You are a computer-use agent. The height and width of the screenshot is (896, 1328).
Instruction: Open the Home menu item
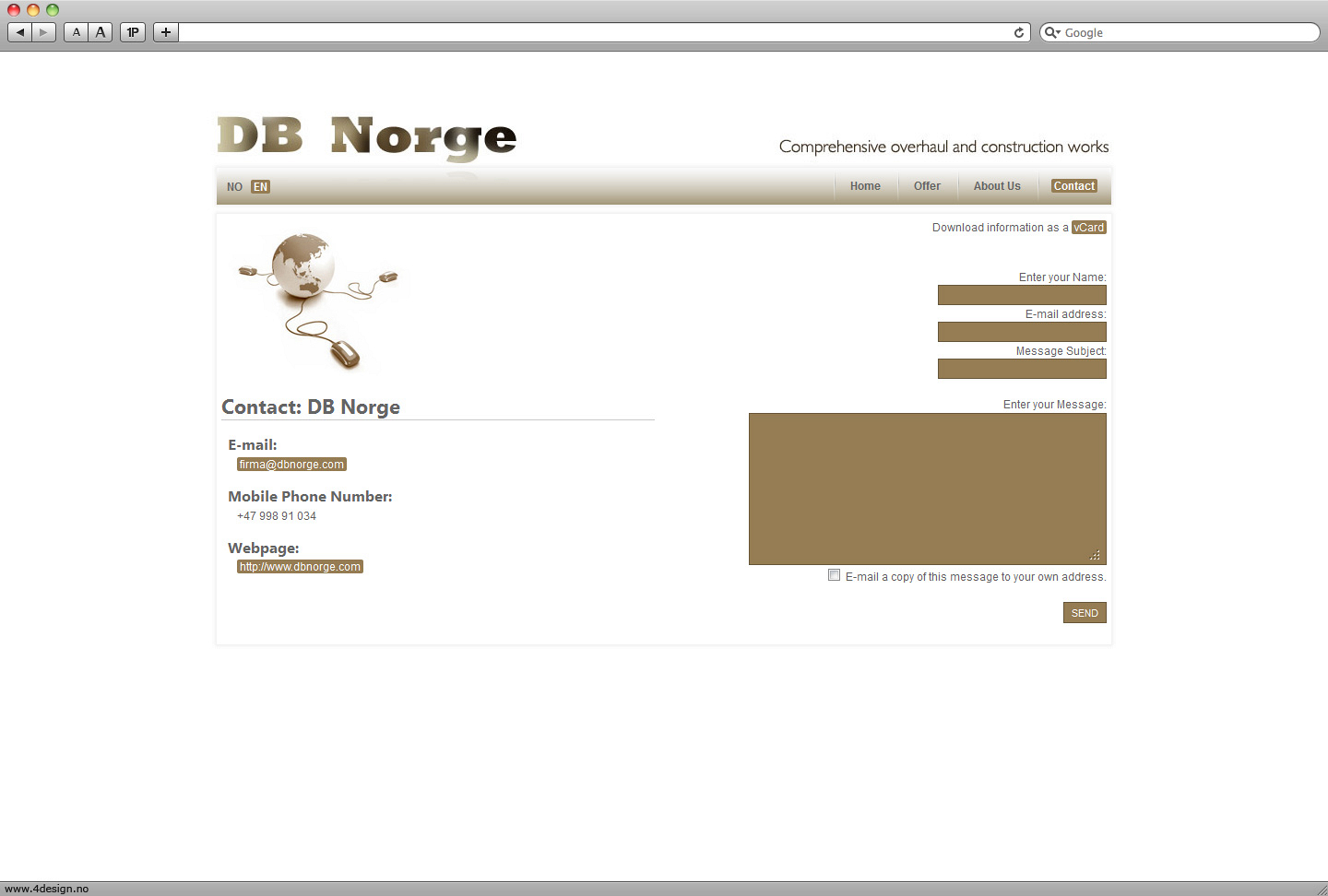click(x=865, y=186)
